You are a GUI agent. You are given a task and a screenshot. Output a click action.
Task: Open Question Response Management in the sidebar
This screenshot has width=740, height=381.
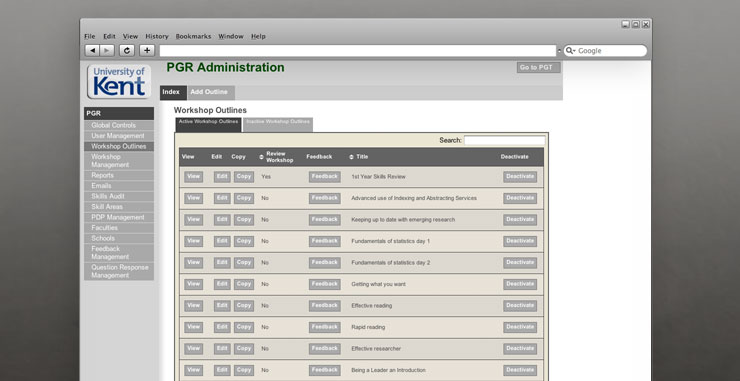coord(119,271)
